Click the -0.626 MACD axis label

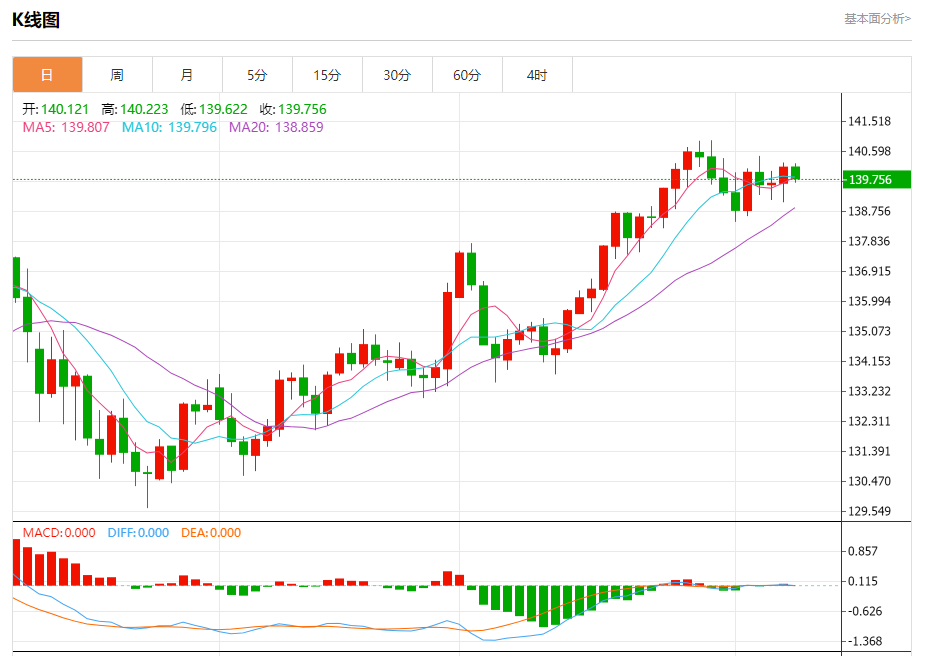pyautogui.click(x=865, y=611)
